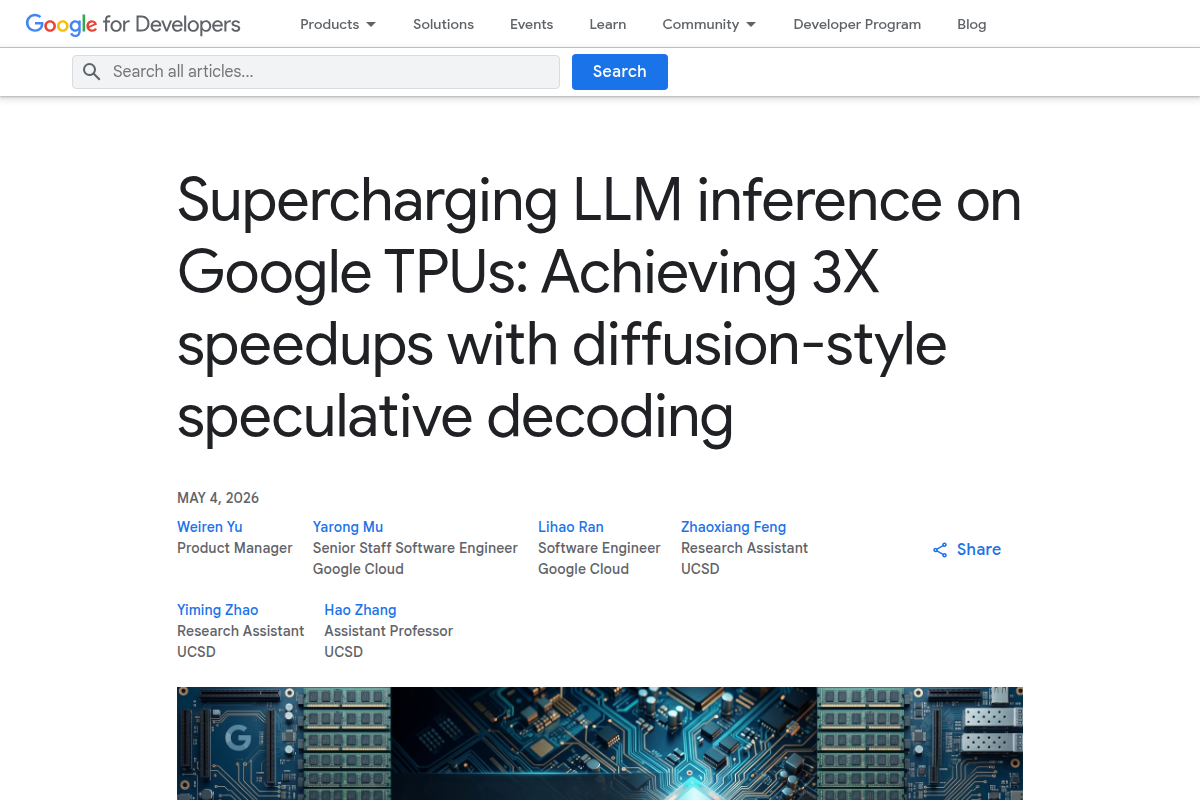Click the article title heading
This screenshot has height=800, width=1200.
(x=600, y=307)
